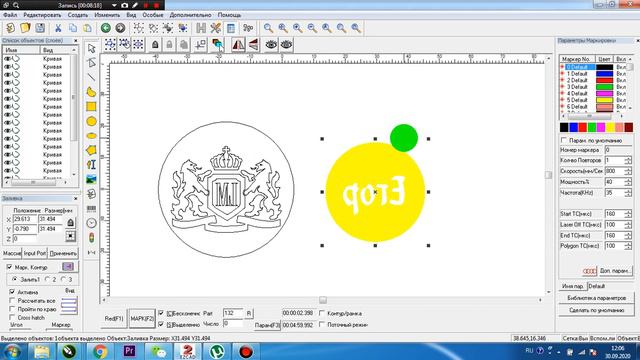Choose the Line drawing tool
Screen dimensions: 640x360
(x=91, y=77)
